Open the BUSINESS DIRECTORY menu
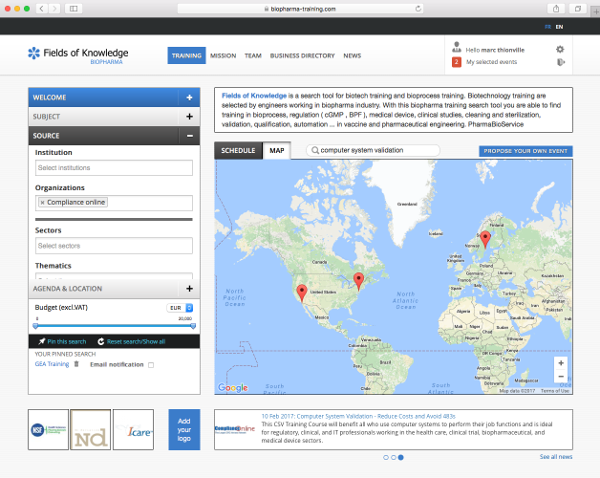The width and height of the screenshot is (600, 478). click(x=302, y=55)
